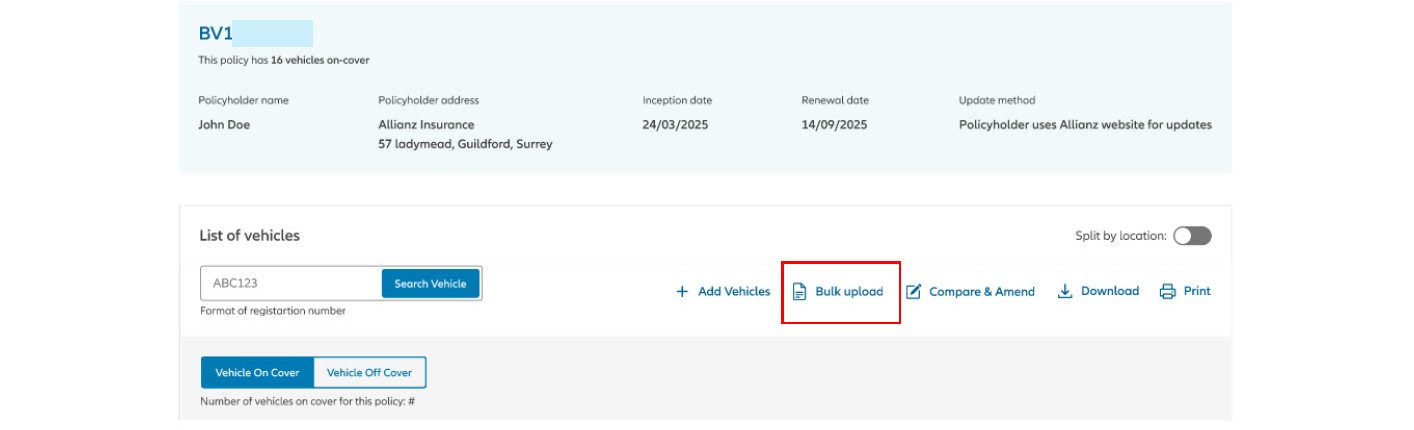The width and height of the screenshot is (1414, 430).
Task: Click the Download arrow icon
Action: coord(1065,291)
